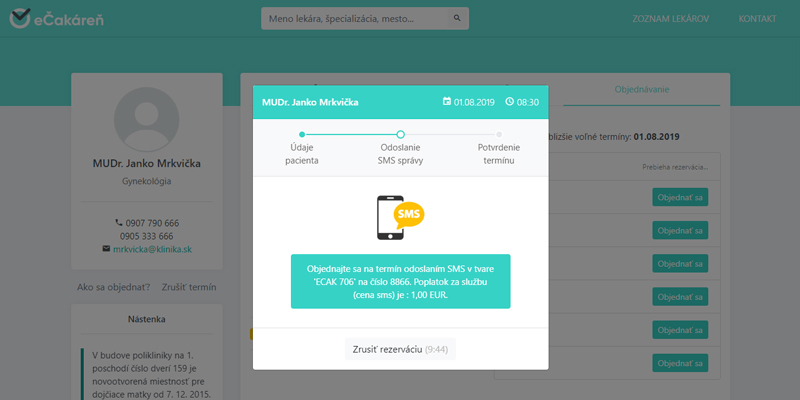The width and height of the screenshot is (800, 400).
Task: Open the ZOZNAM LEKÁROV menu item
Action: pos(669,19)
